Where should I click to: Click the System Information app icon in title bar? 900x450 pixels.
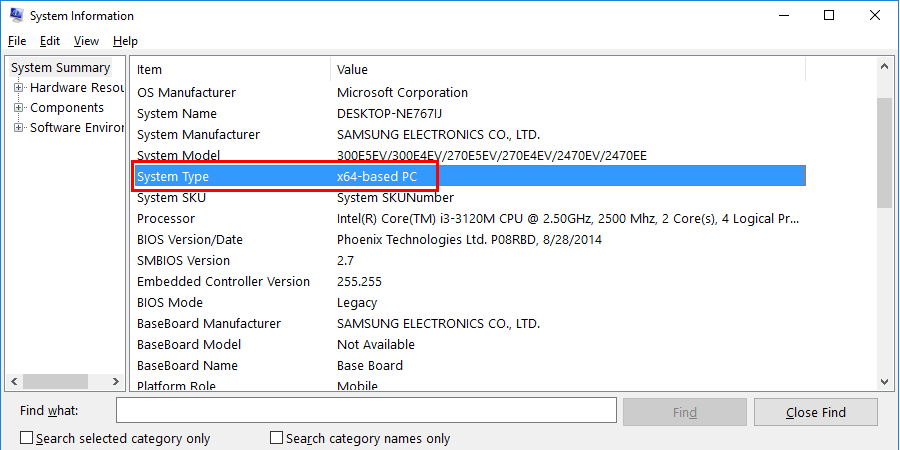15,15
